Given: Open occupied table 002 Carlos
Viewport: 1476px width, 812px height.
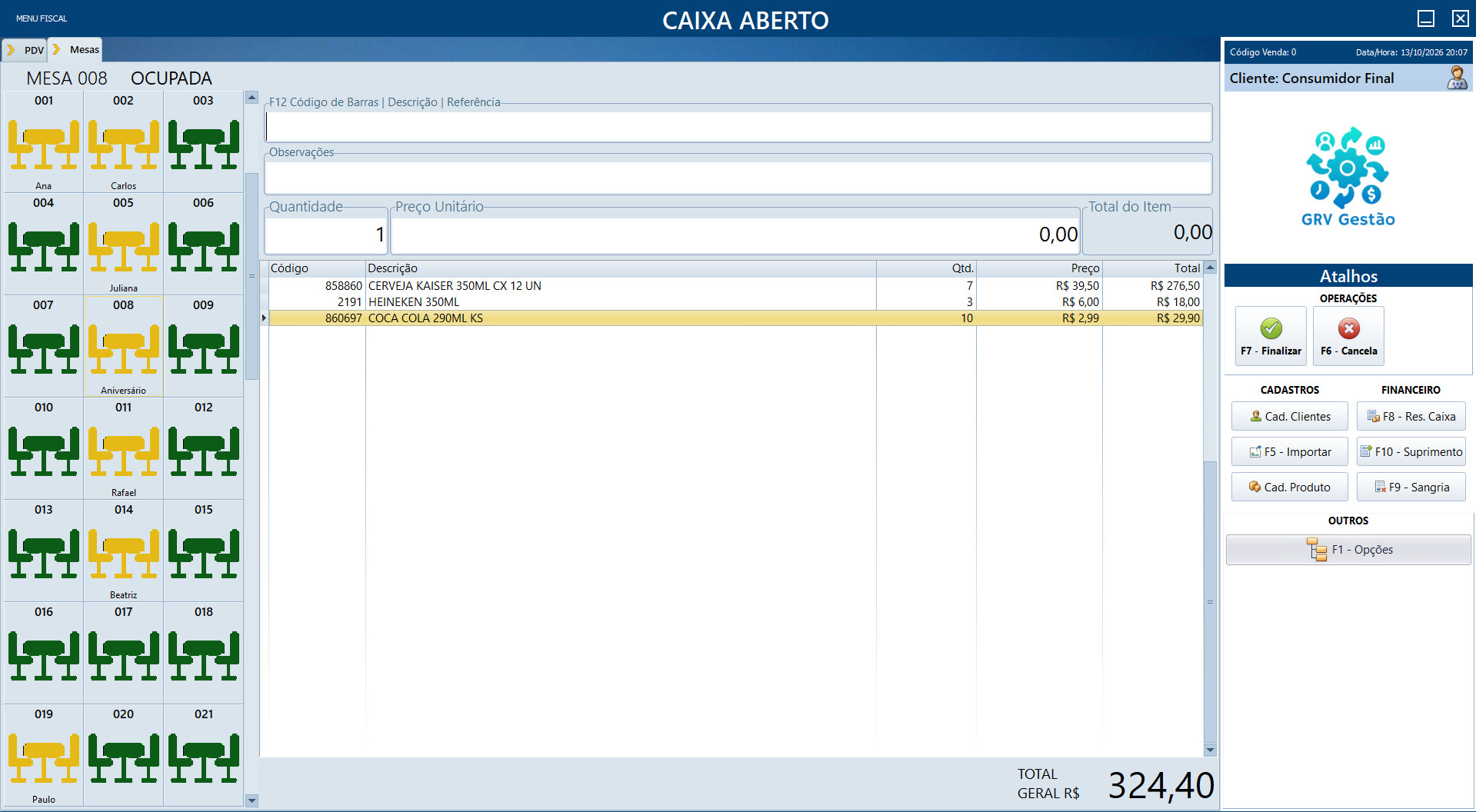Looking at the screenshot, I should (x=123, y=143).
